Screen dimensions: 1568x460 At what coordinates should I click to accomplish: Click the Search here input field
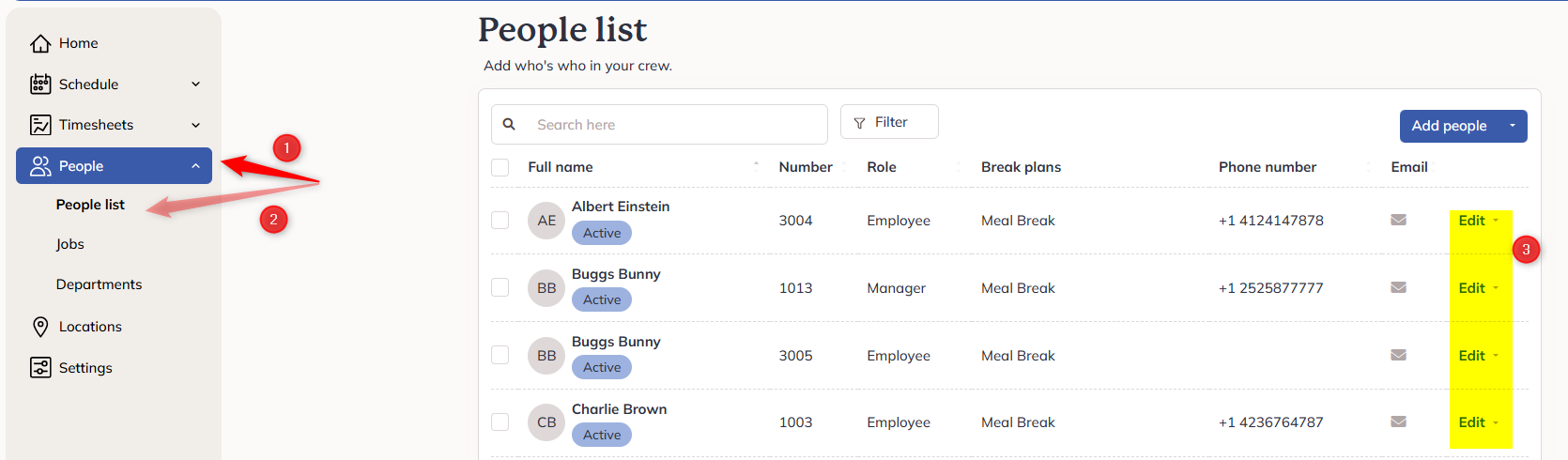[659, 124]
